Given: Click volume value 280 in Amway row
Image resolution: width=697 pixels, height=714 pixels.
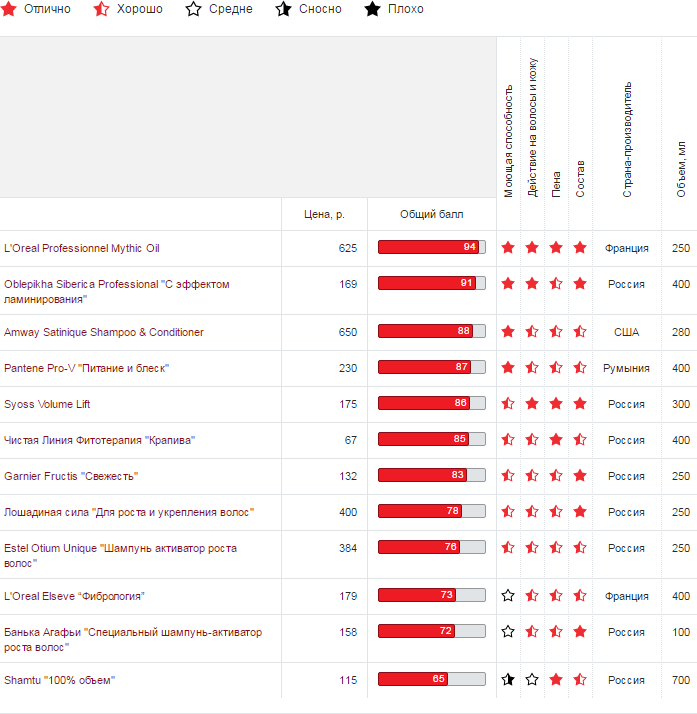Looking at the screenshot, I should (x=681, y=332).
